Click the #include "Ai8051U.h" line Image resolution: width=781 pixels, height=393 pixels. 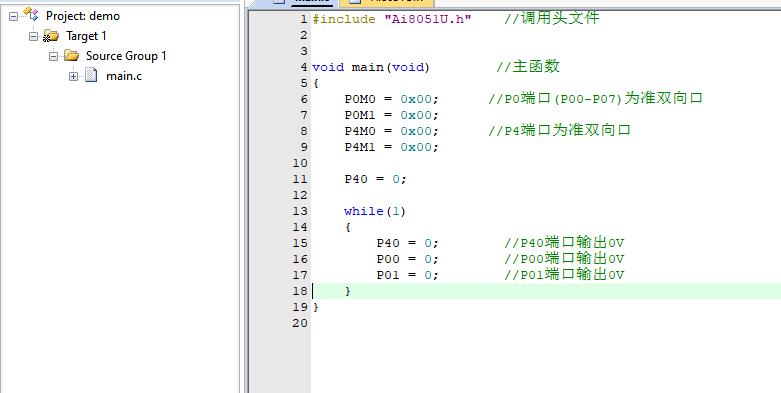point(392,19)
